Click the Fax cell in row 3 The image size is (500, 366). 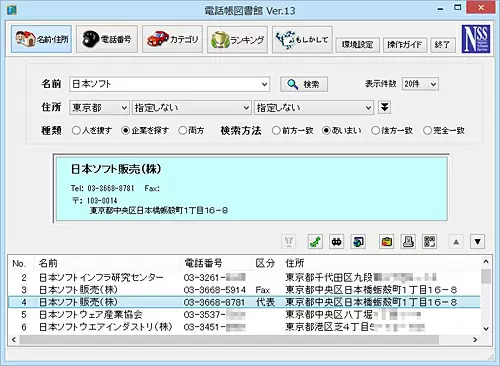coord(263,290)
